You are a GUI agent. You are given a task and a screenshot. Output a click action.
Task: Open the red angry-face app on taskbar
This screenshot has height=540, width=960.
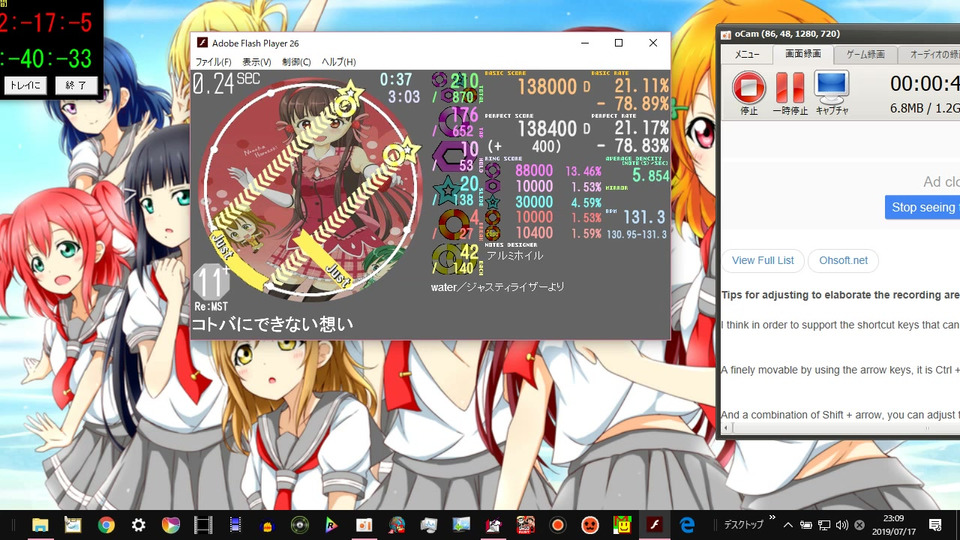tap(590, 525)
